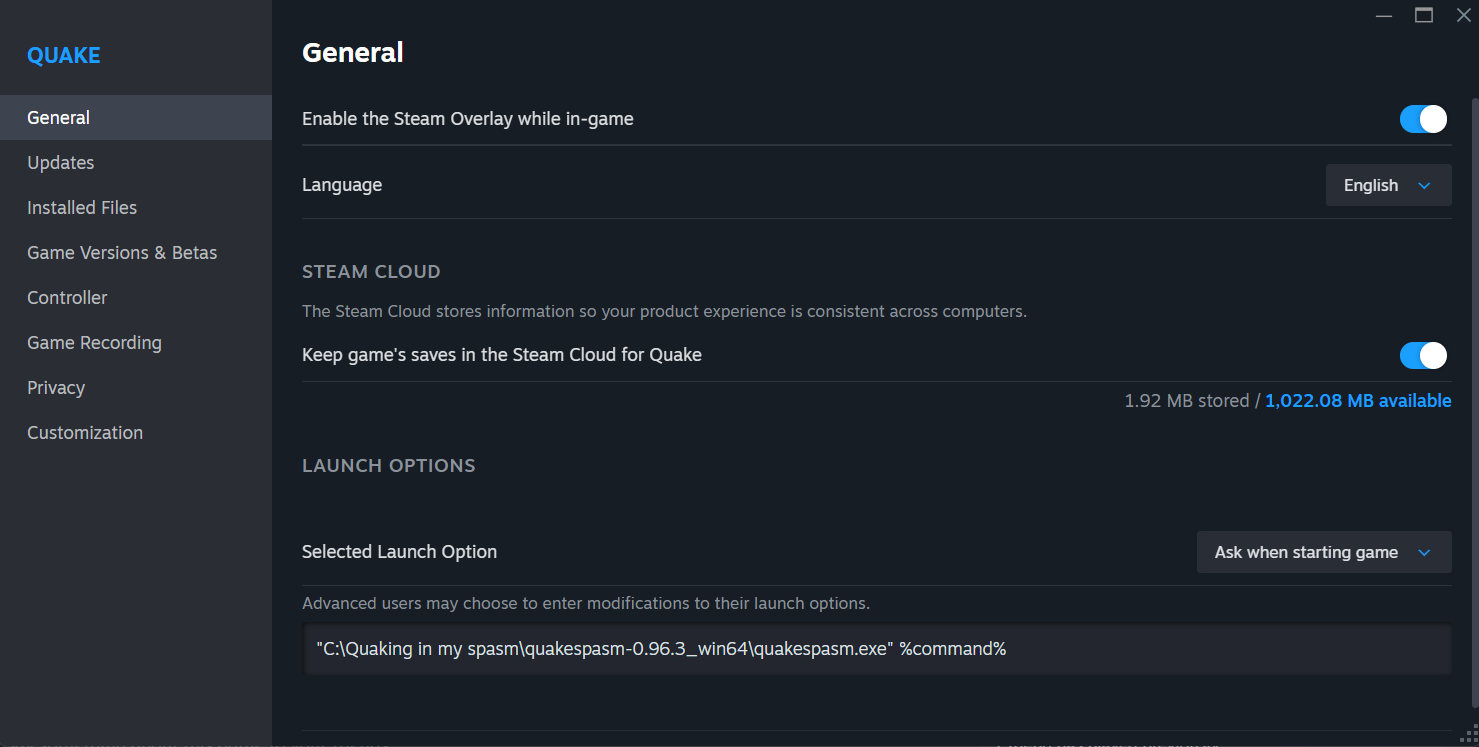The width and height of the screenshot is (1479, 747).
Task: Click the 'Language' setting label
Action: click(x=342, y=185)
